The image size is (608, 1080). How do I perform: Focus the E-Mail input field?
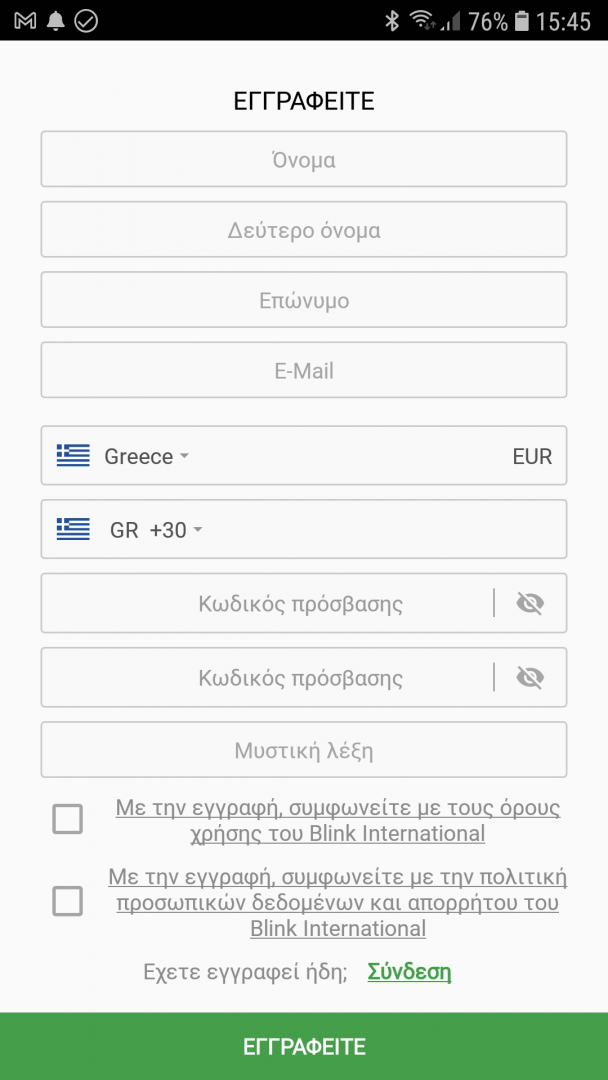pos(304,371)
